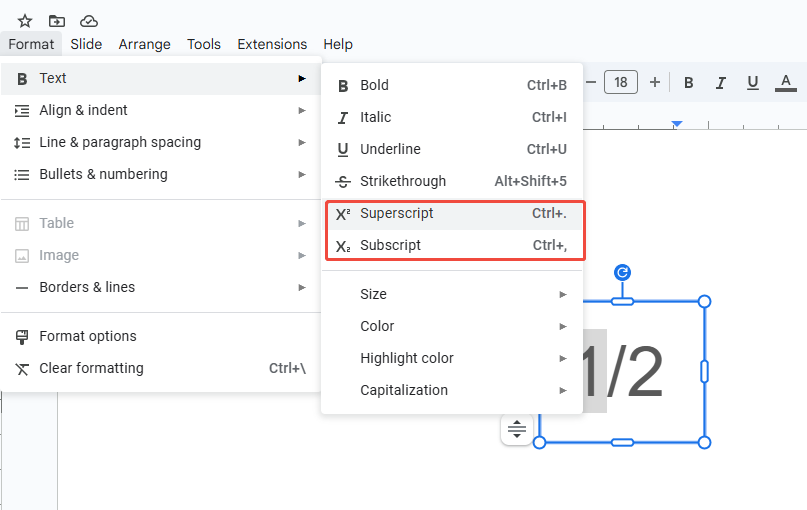Viewport: 807px width, 510px height.
Task: Expand the Color submenu
Action: coord(452,326)
